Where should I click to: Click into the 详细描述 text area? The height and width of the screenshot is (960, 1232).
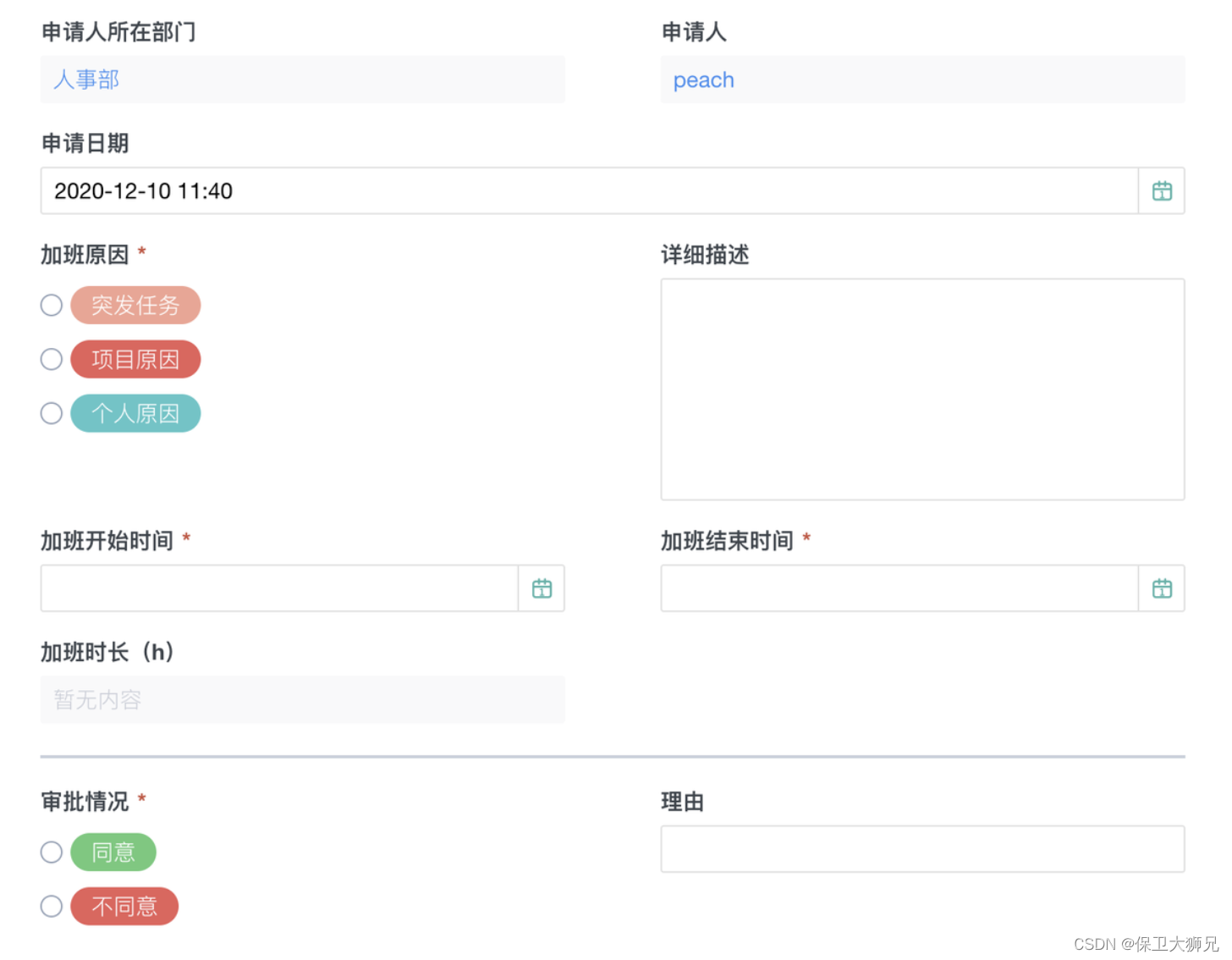[x=922, y=389]
